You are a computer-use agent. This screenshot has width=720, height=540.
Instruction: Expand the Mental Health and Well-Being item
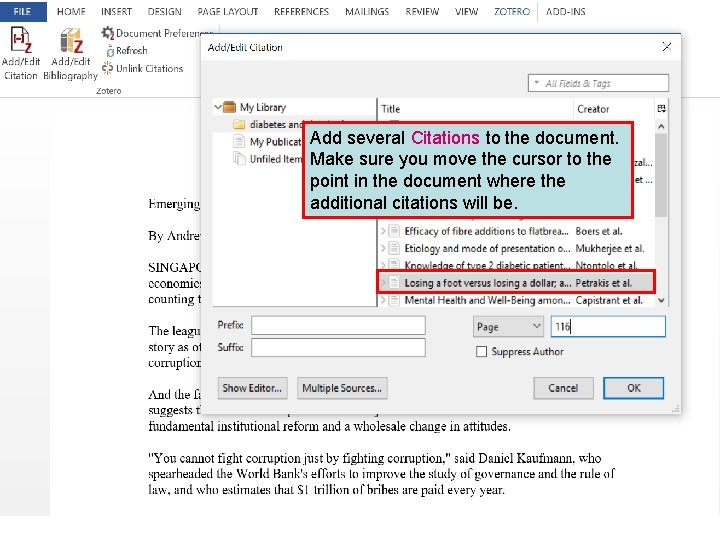[383, 300]
